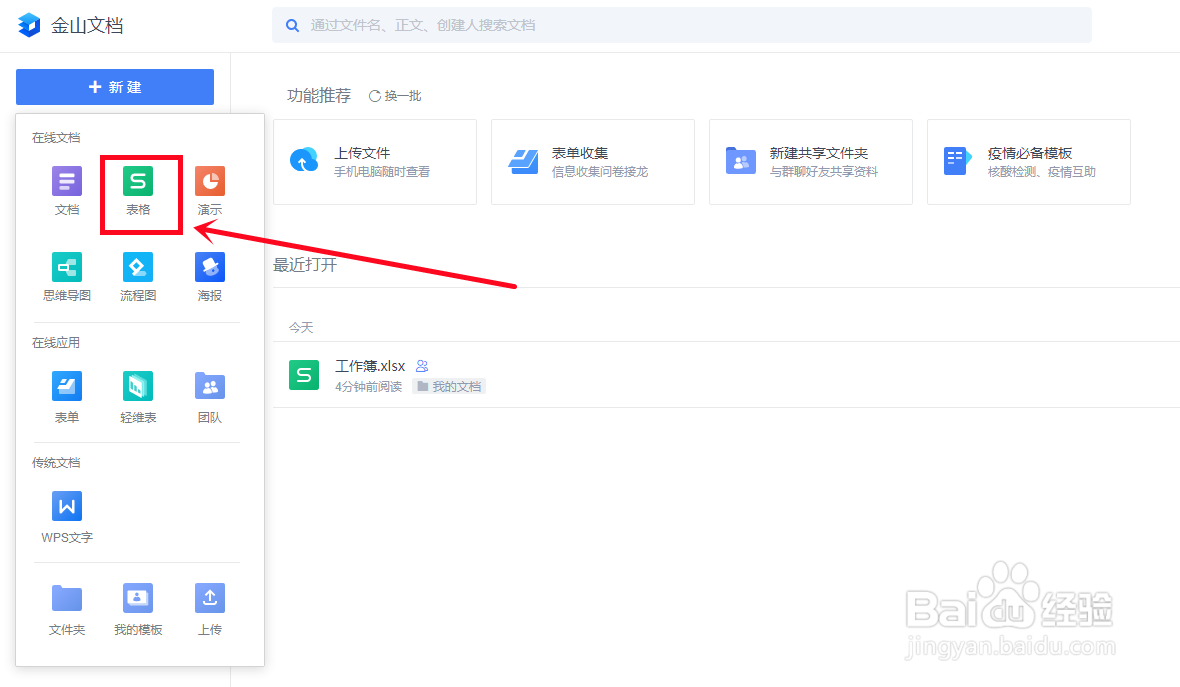Click the search magnifier icon
This screenshot has width=1180, height=687.
[x=293, y=26]
